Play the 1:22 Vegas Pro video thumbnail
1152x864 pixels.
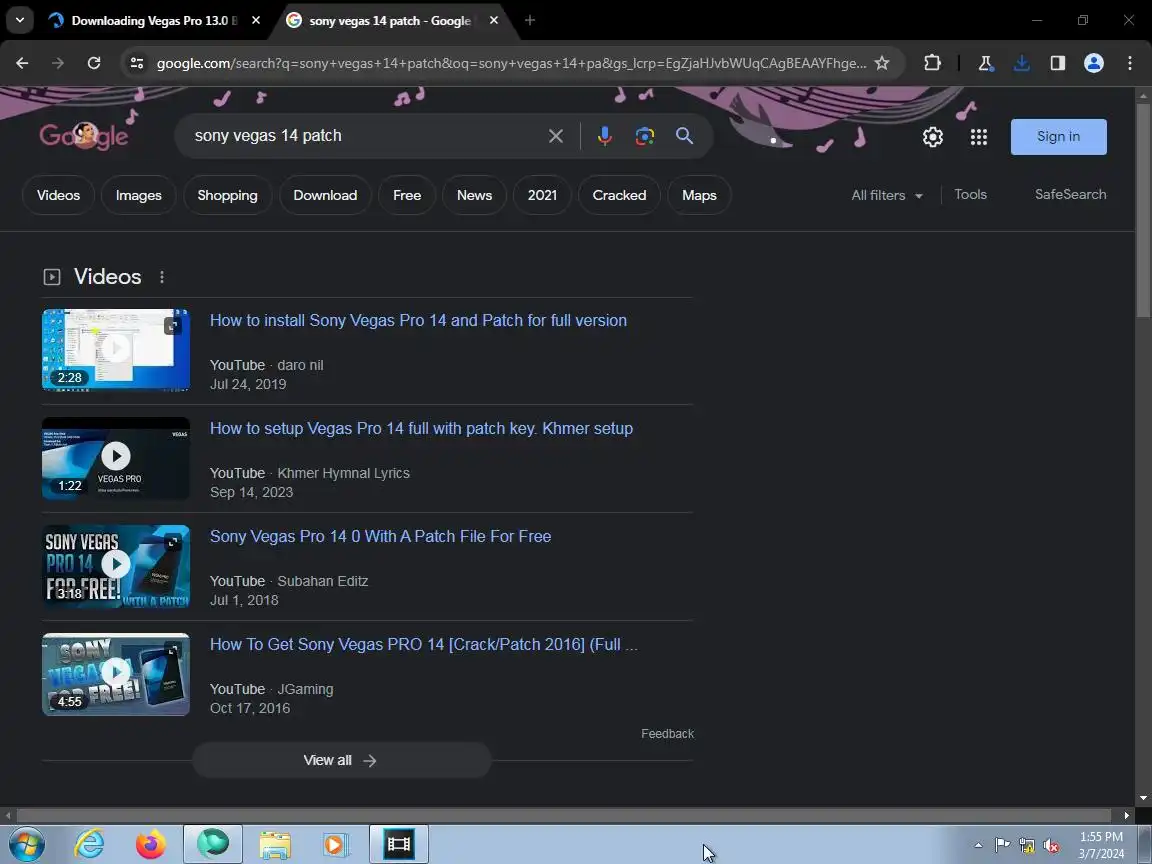click(116, 458)
